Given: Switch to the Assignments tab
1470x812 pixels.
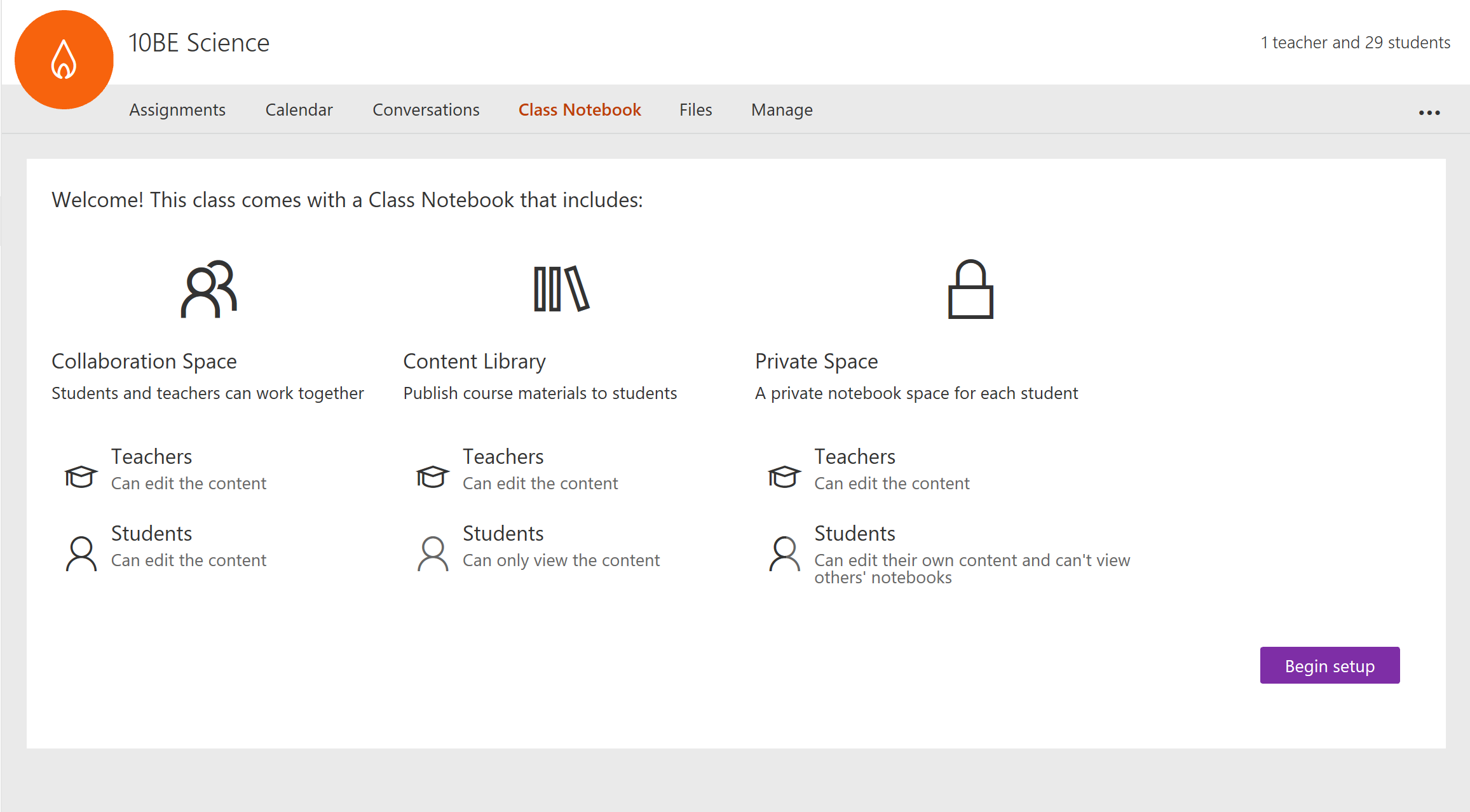Looking at the screenshot, I should tap(177, 110).
